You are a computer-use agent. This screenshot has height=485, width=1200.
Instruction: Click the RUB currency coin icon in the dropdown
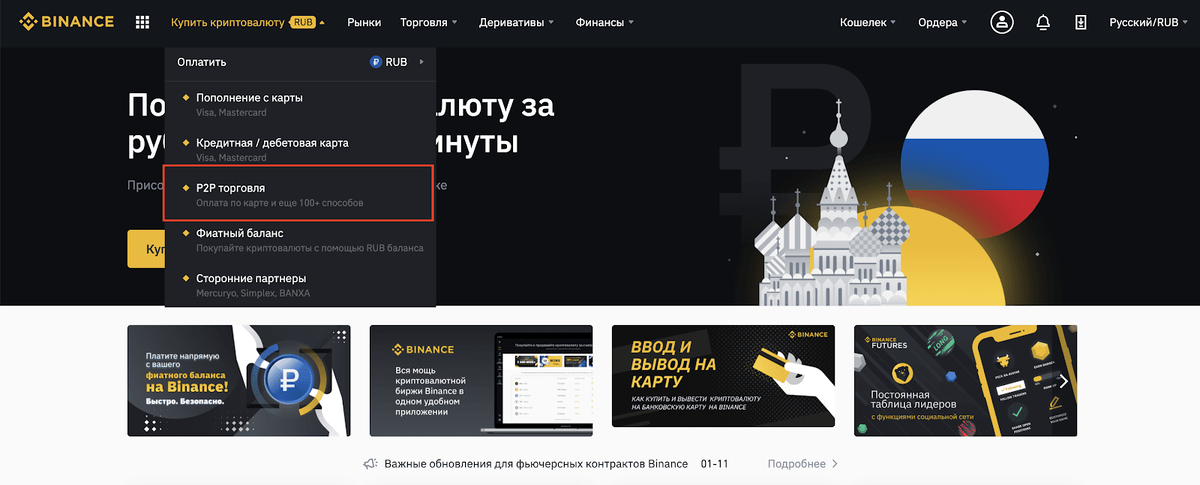pyautogui.click(x=376, y=62)
